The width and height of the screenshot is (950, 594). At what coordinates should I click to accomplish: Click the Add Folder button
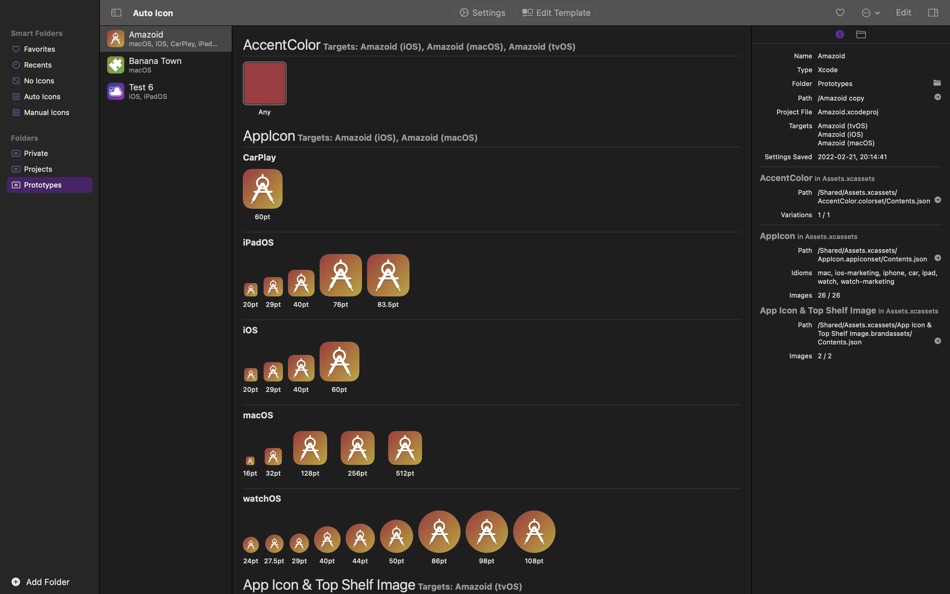(x=41, y=582)
